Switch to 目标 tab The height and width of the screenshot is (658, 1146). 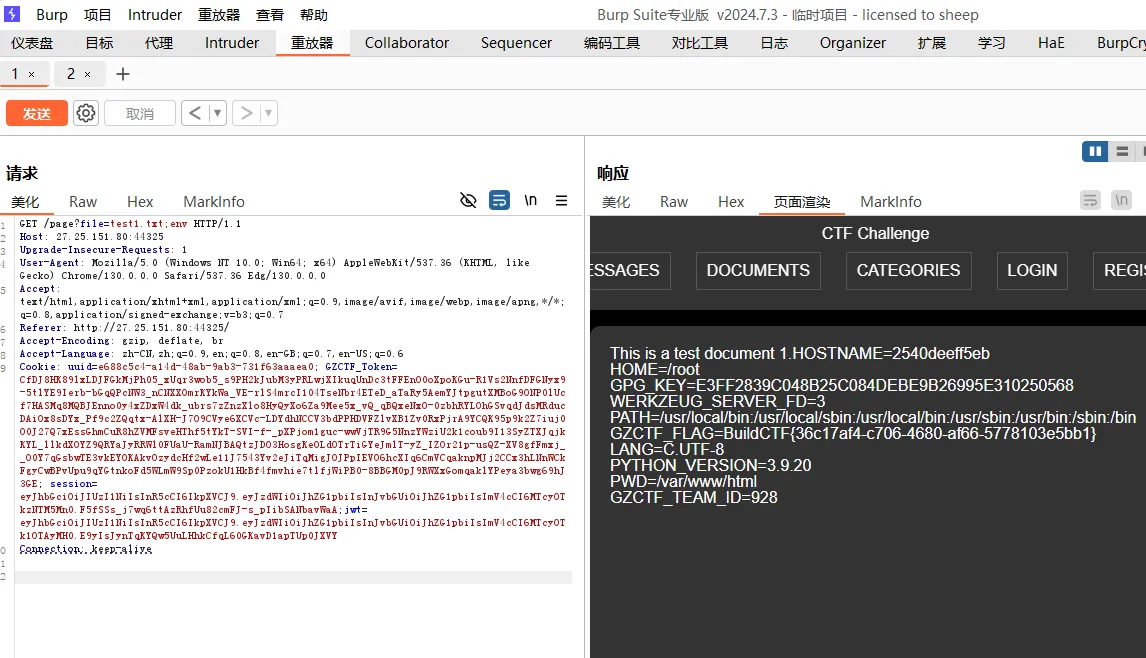click(x=99, y=43)
